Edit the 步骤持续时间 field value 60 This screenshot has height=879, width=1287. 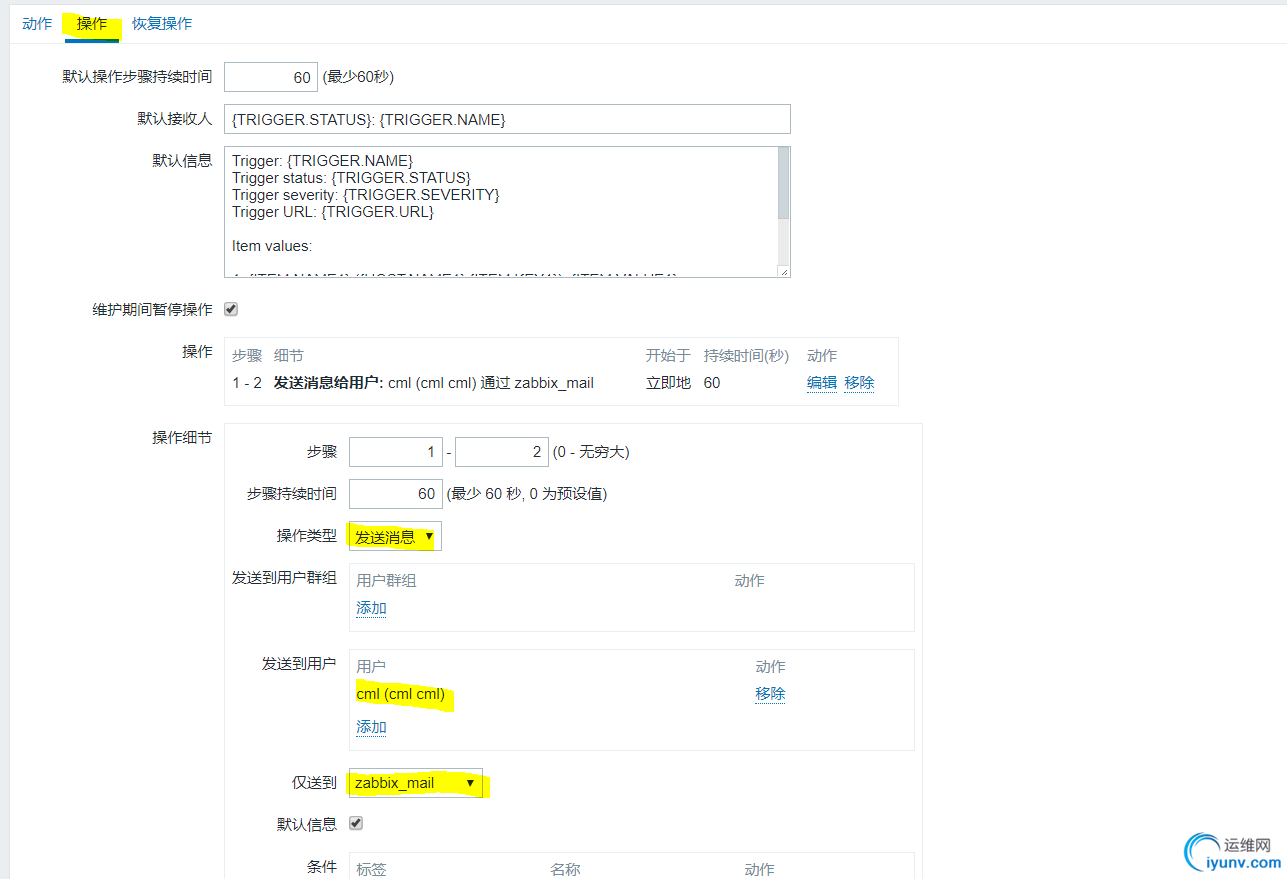(396, 493)
